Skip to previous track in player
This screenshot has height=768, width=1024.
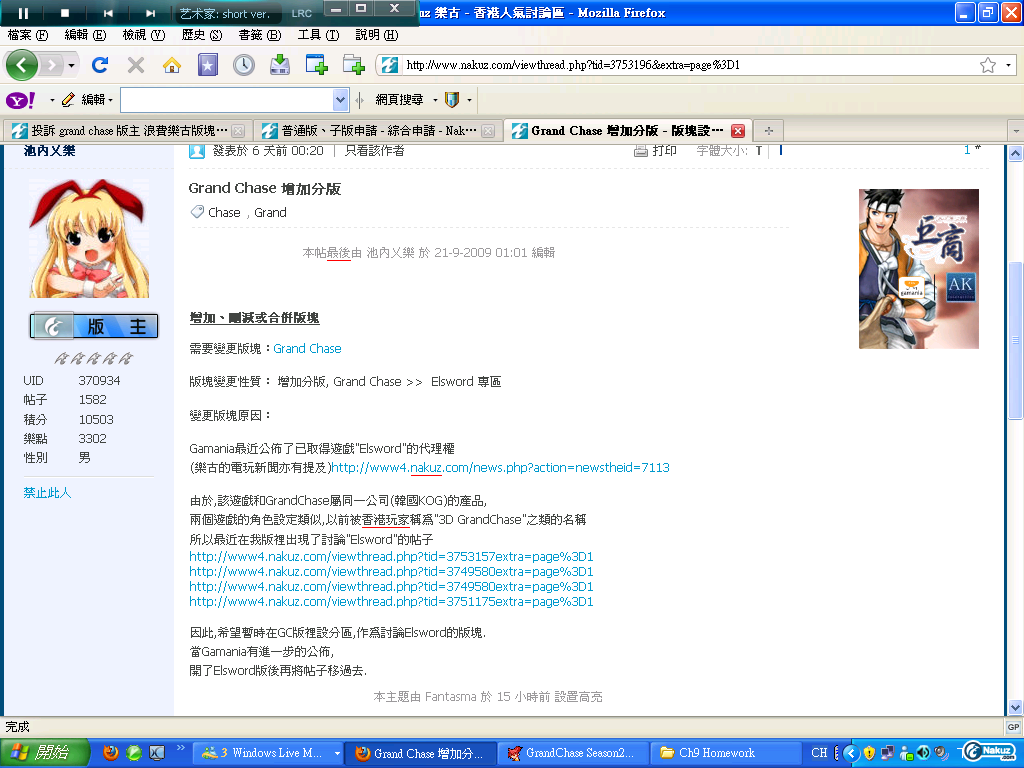pyautogui.click(x=108, y=13)
